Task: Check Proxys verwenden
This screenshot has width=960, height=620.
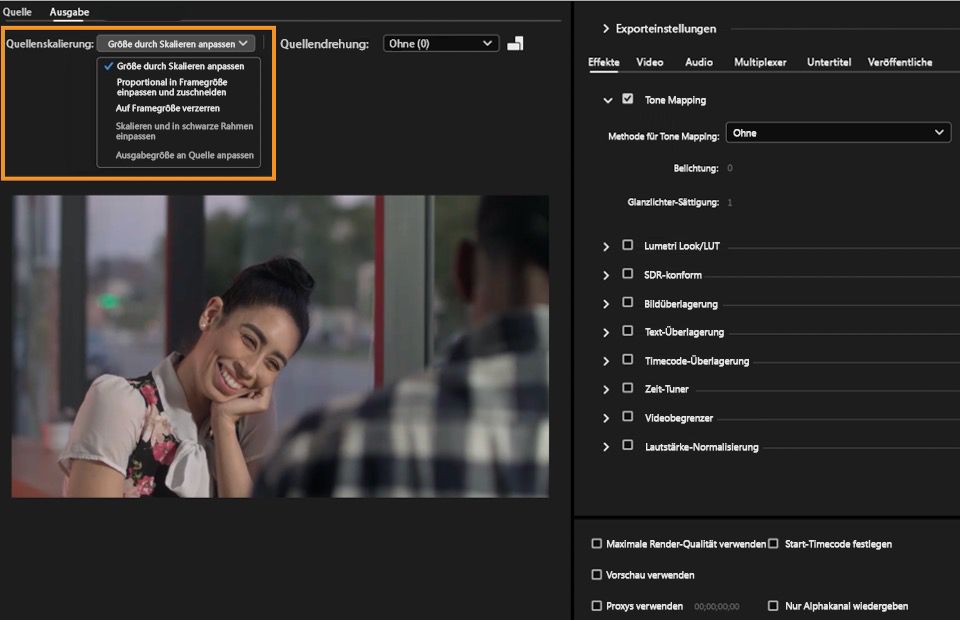Action: tap(596, 606)
